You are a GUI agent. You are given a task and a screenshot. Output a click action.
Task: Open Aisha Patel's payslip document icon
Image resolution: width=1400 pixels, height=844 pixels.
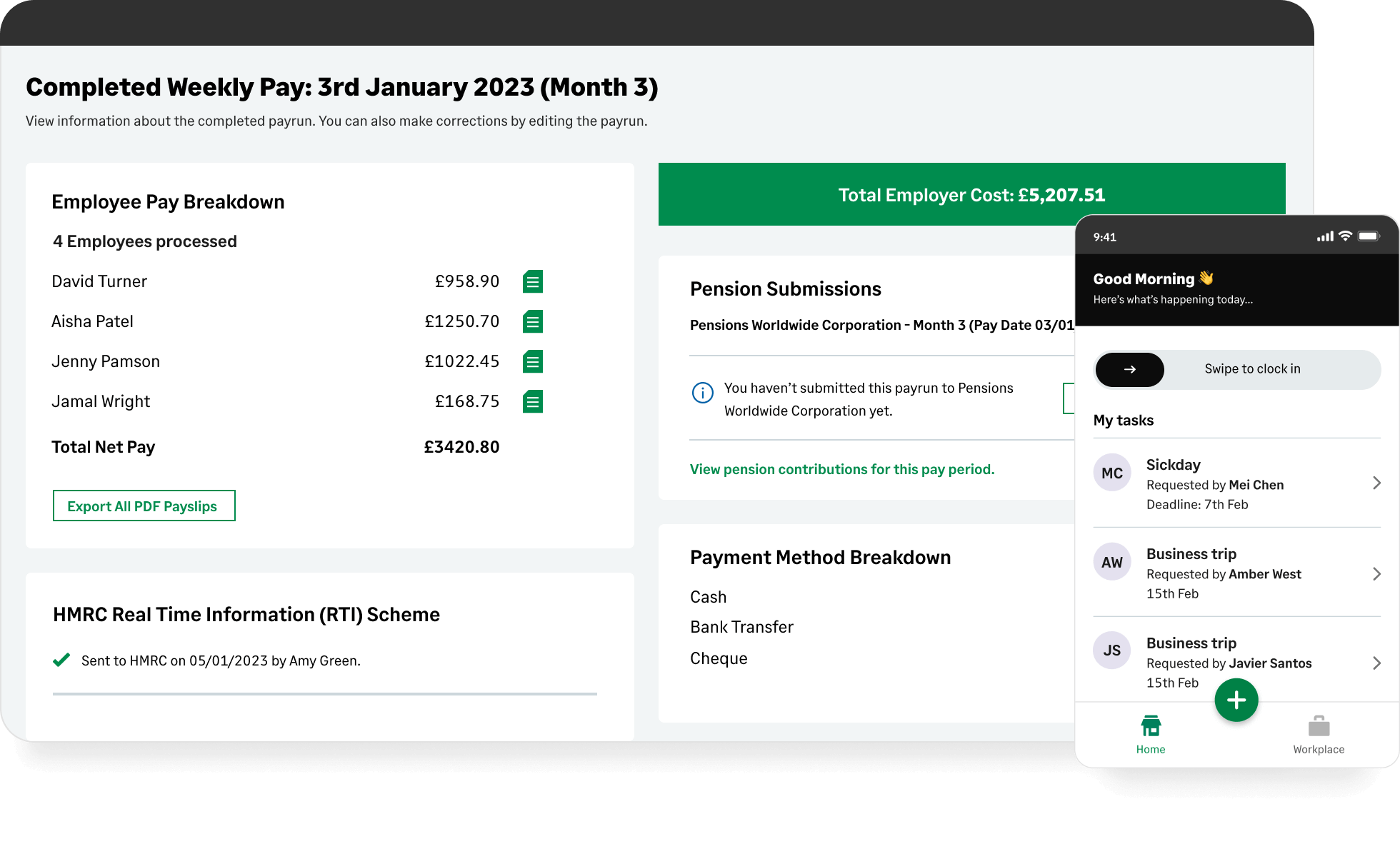pyautogui.click(x=532, y=321)
